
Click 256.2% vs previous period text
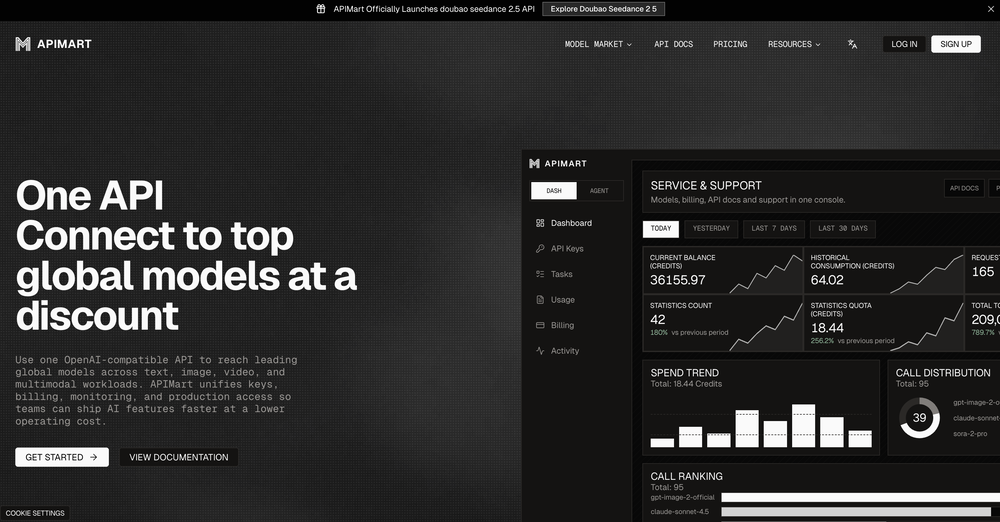852,341
